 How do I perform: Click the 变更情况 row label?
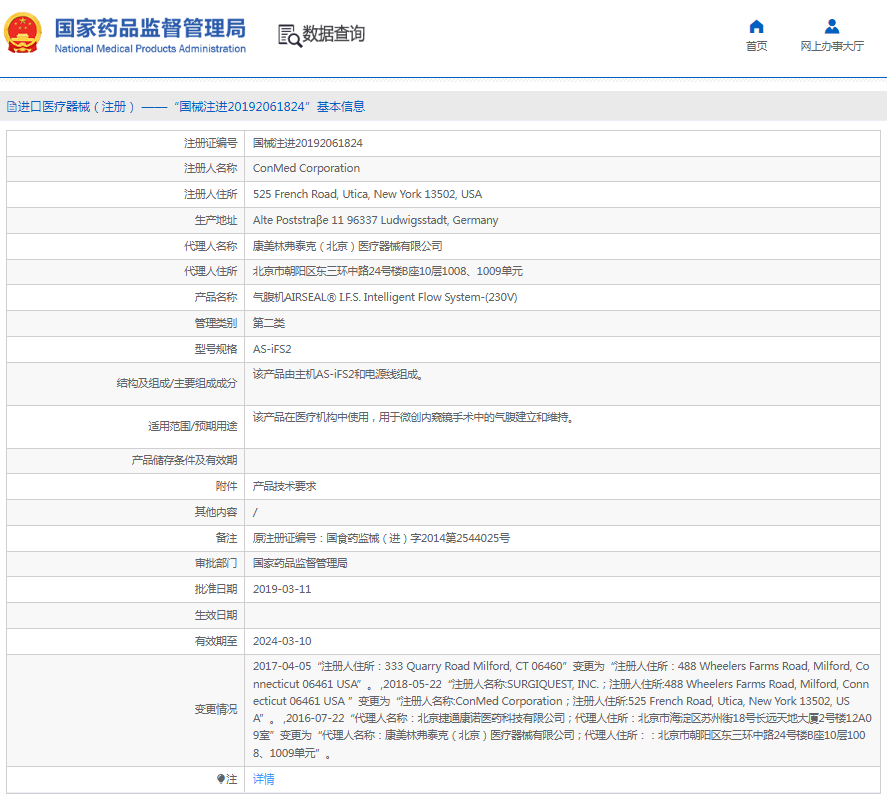coord(216,709)
